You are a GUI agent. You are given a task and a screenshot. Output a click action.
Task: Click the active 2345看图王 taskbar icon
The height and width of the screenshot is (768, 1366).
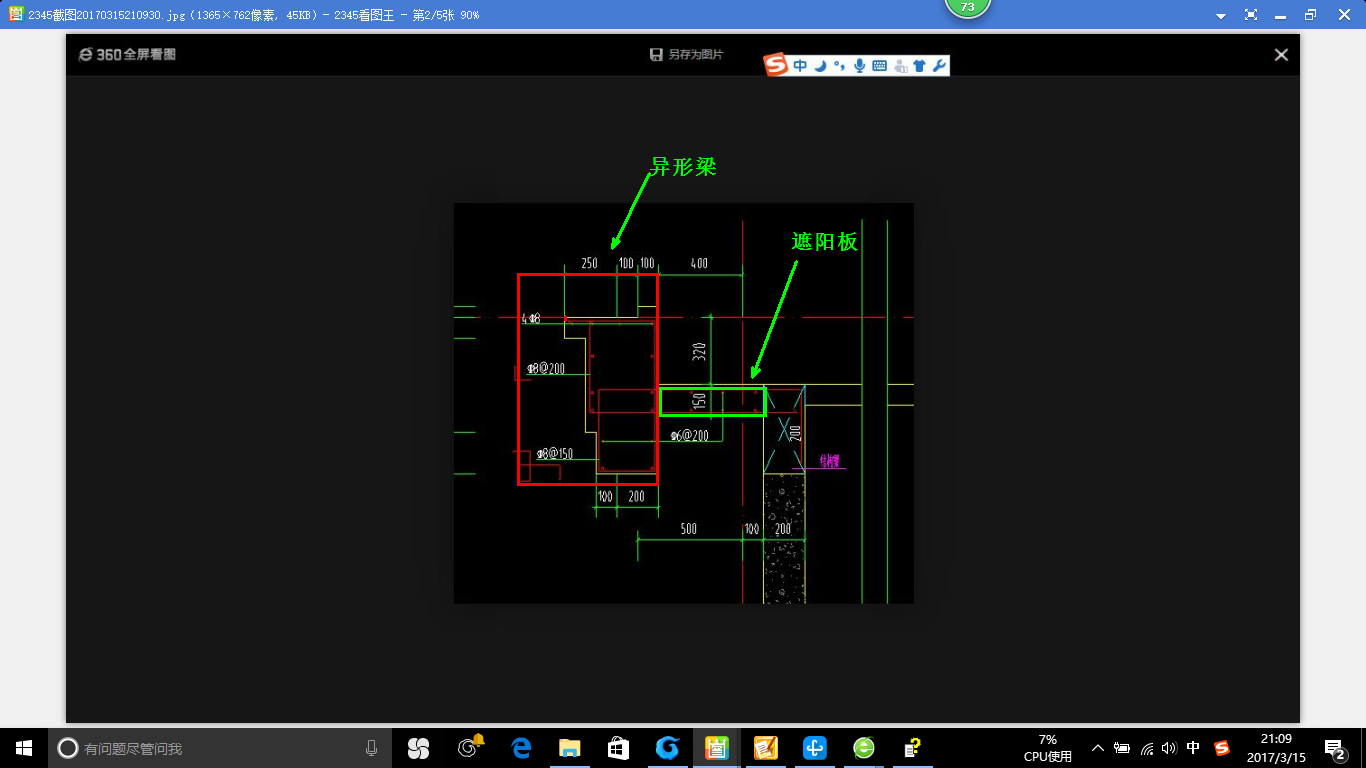[x=716, y=748]
